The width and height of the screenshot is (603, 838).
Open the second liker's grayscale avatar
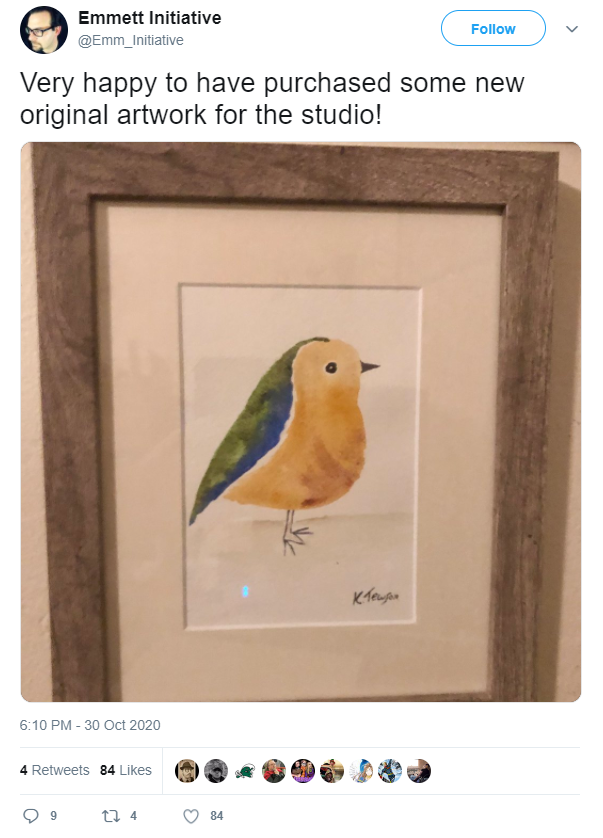pos(216,771)
